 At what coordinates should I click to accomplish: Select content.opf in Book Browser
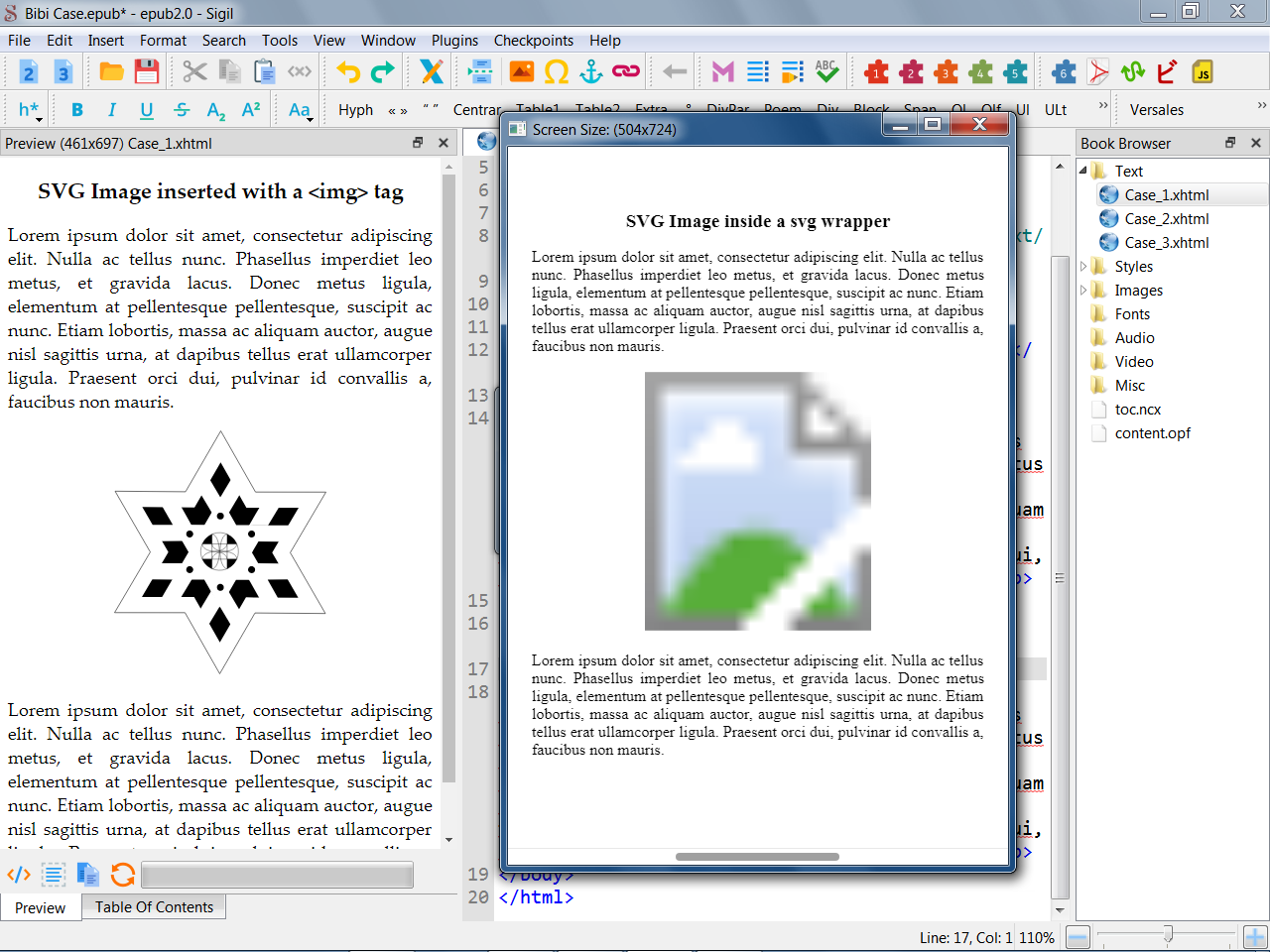click(1152, 433)
